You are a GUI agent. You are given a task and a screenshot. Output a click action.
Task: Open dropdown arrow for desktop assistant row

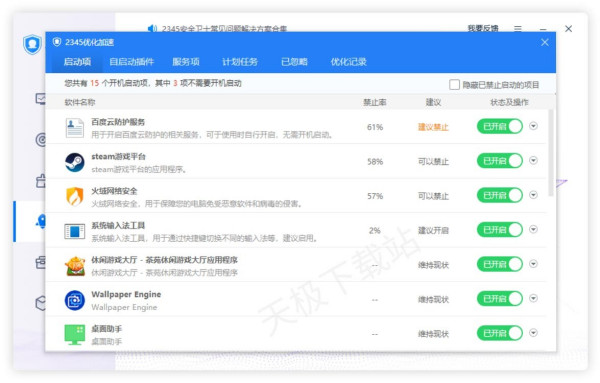click(533, 332)
